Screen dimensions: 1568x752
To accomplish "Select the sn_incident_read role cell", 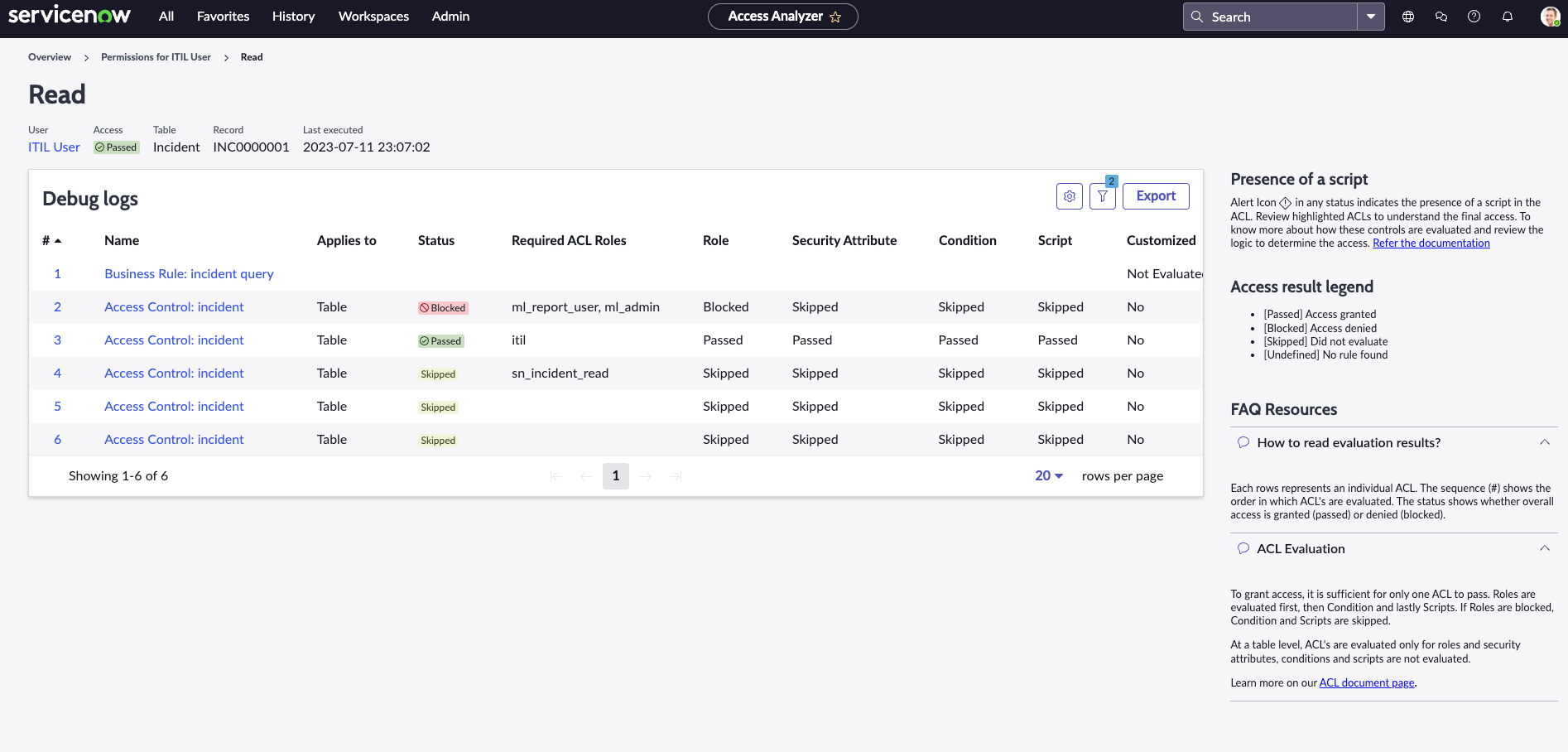I will tap(560, 374).
